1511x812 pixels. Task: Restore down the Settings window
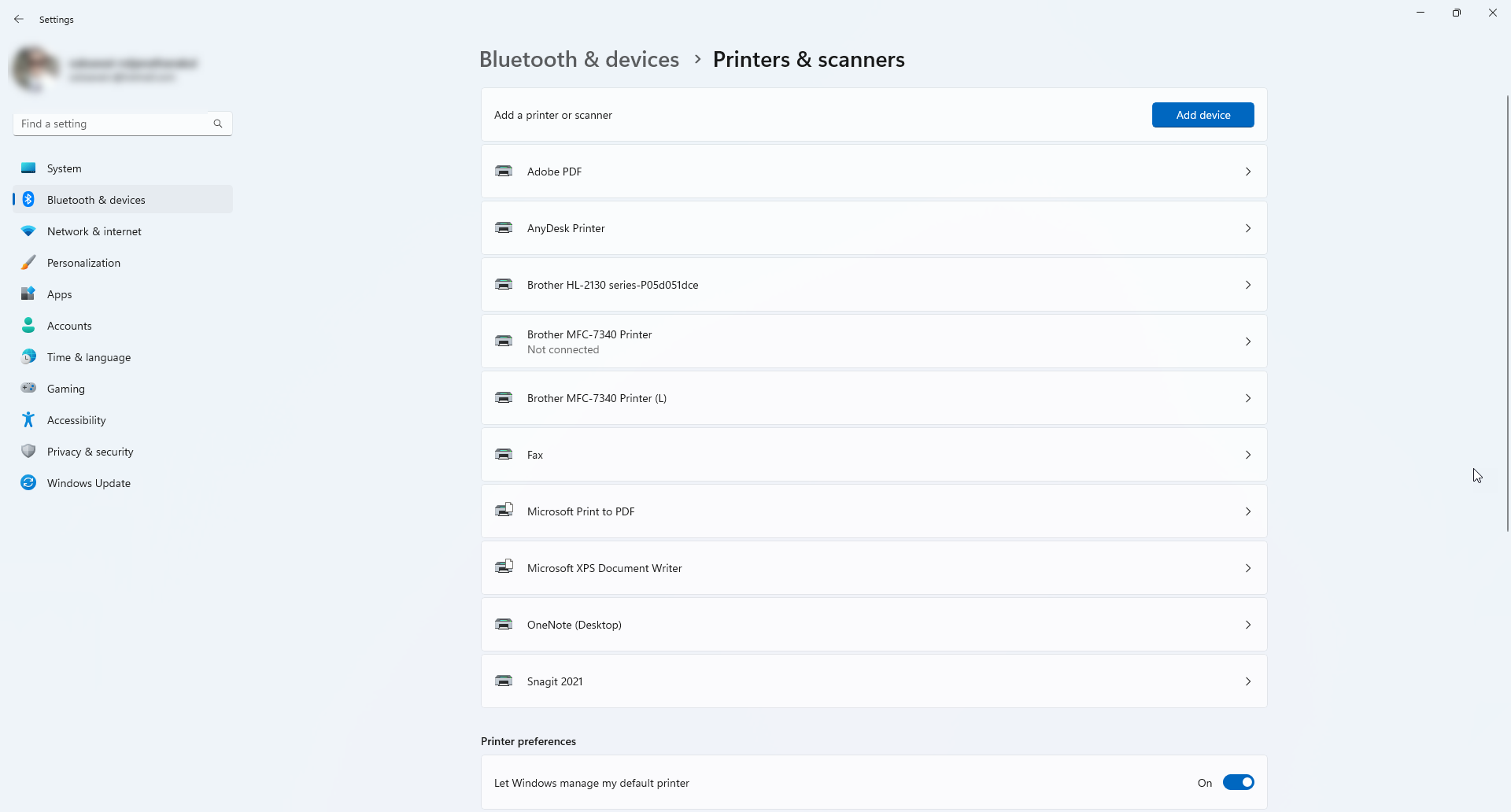click(x=1457, y=13)
